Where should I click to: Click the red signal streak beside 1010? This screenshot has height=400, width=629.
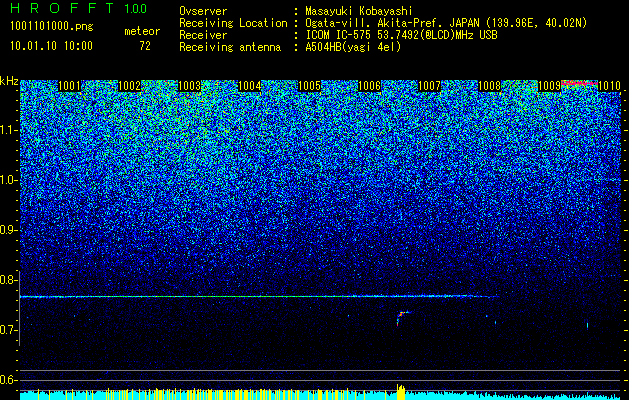click(x=579, y=83)
